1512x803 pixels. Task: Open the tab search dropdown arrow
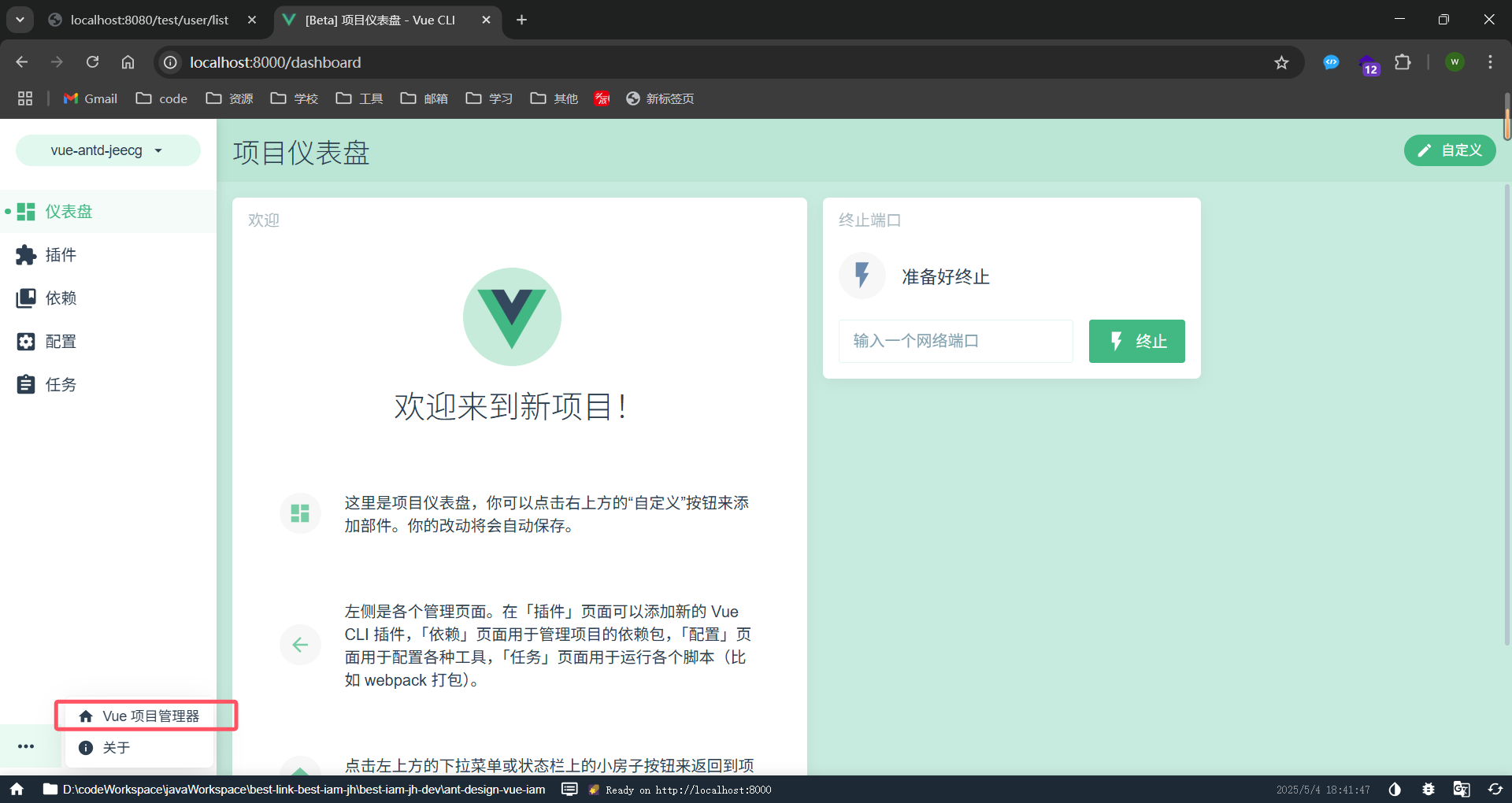click(x=20, y=20)
